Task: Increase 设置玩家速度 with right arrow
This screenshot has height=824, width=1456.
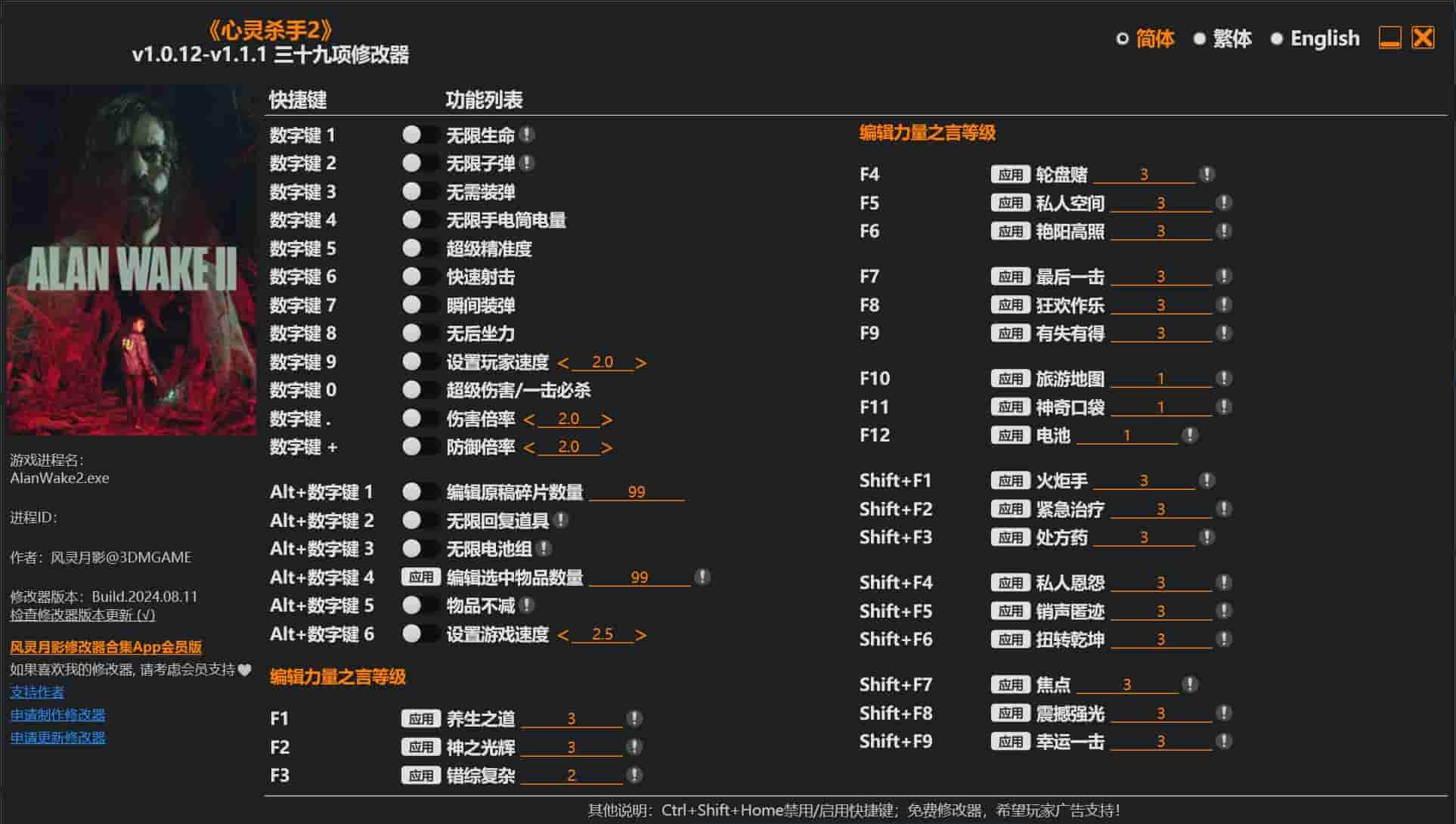Action: (x=642, y=362)
